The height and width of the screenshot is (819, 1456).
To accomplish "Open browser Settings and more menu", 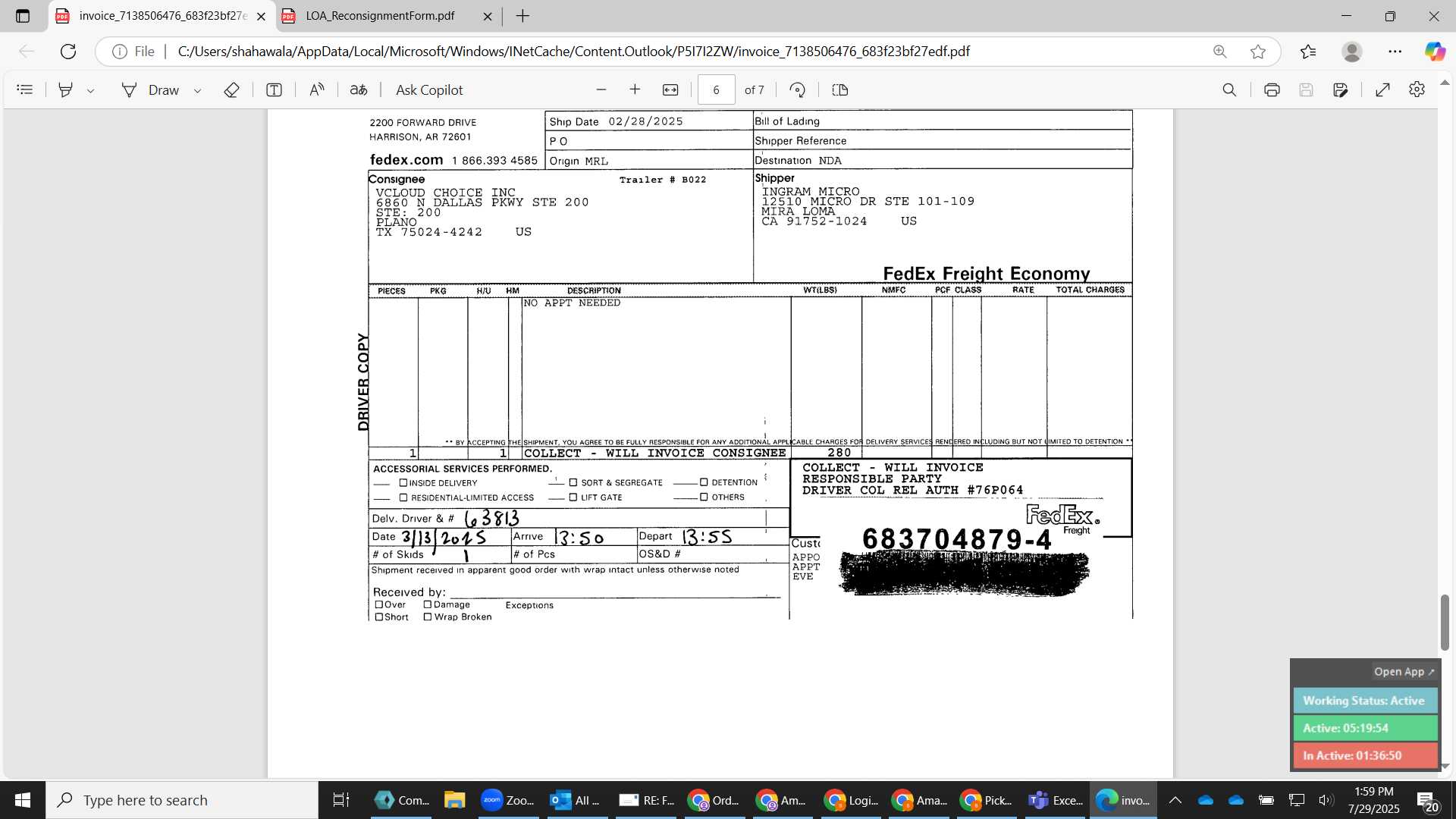I will [1395, 52].
